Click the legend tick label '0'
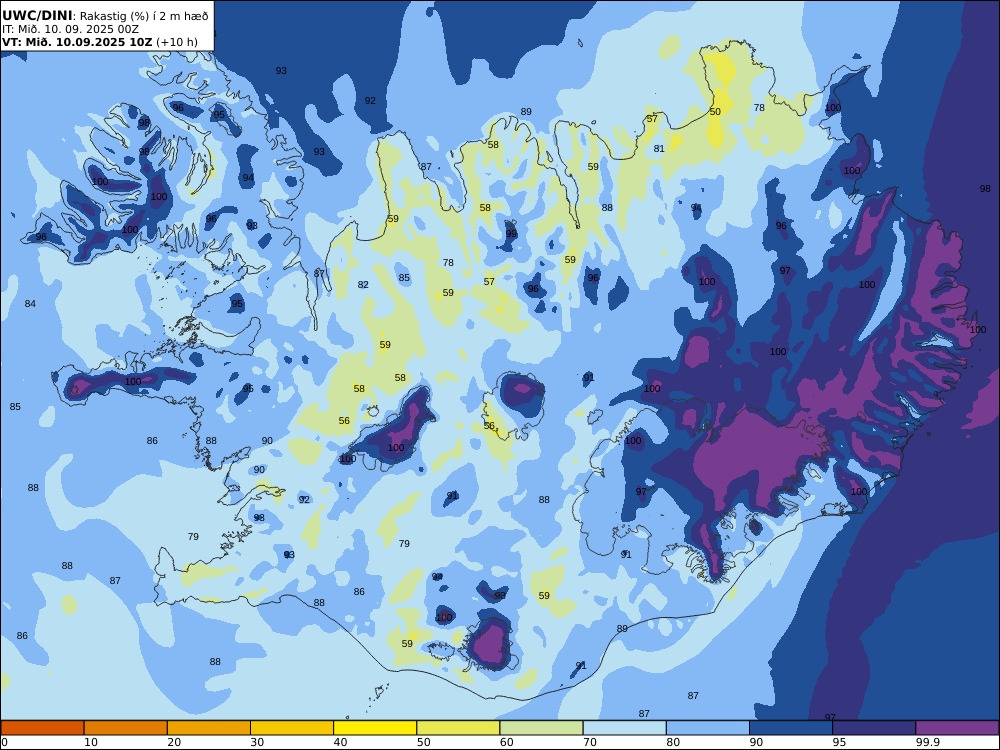The width and height of the screenshot is (1000, 750). pyautogui.click(x=4, y=742)
